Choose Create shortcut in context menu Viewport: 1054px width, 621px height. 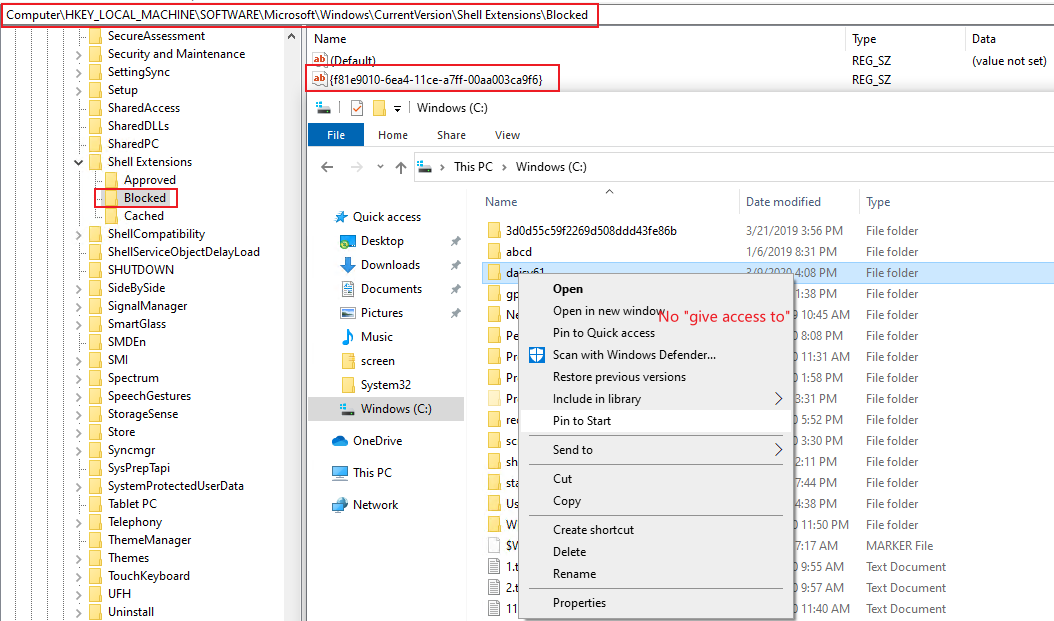pyautogui.click(x=654, y=530)
